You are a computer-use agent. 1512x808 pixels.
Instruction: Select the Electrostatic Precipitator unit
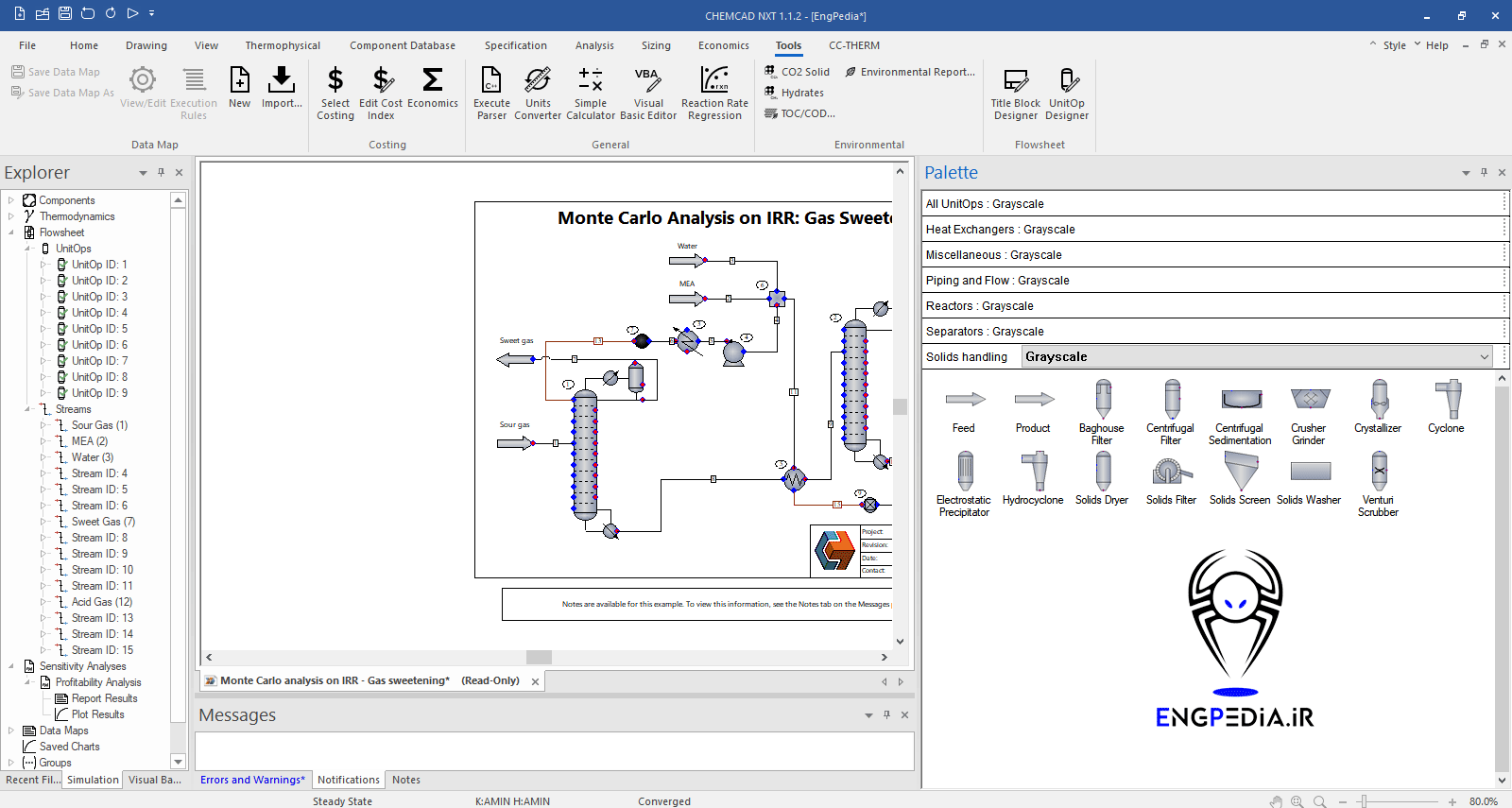tap(964, 484)
